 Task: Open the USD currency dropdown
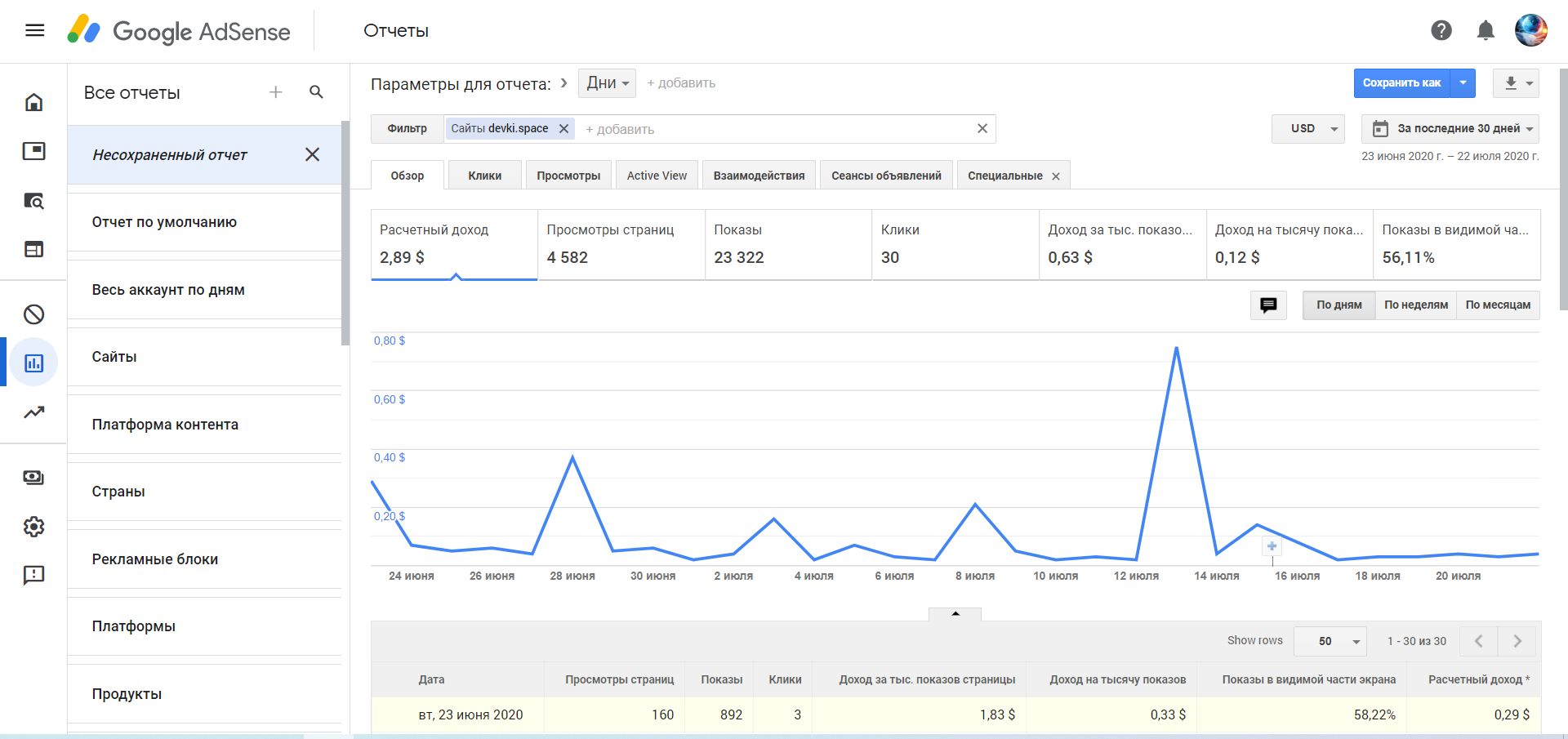pyautogui.click(x=1307, y=128)
